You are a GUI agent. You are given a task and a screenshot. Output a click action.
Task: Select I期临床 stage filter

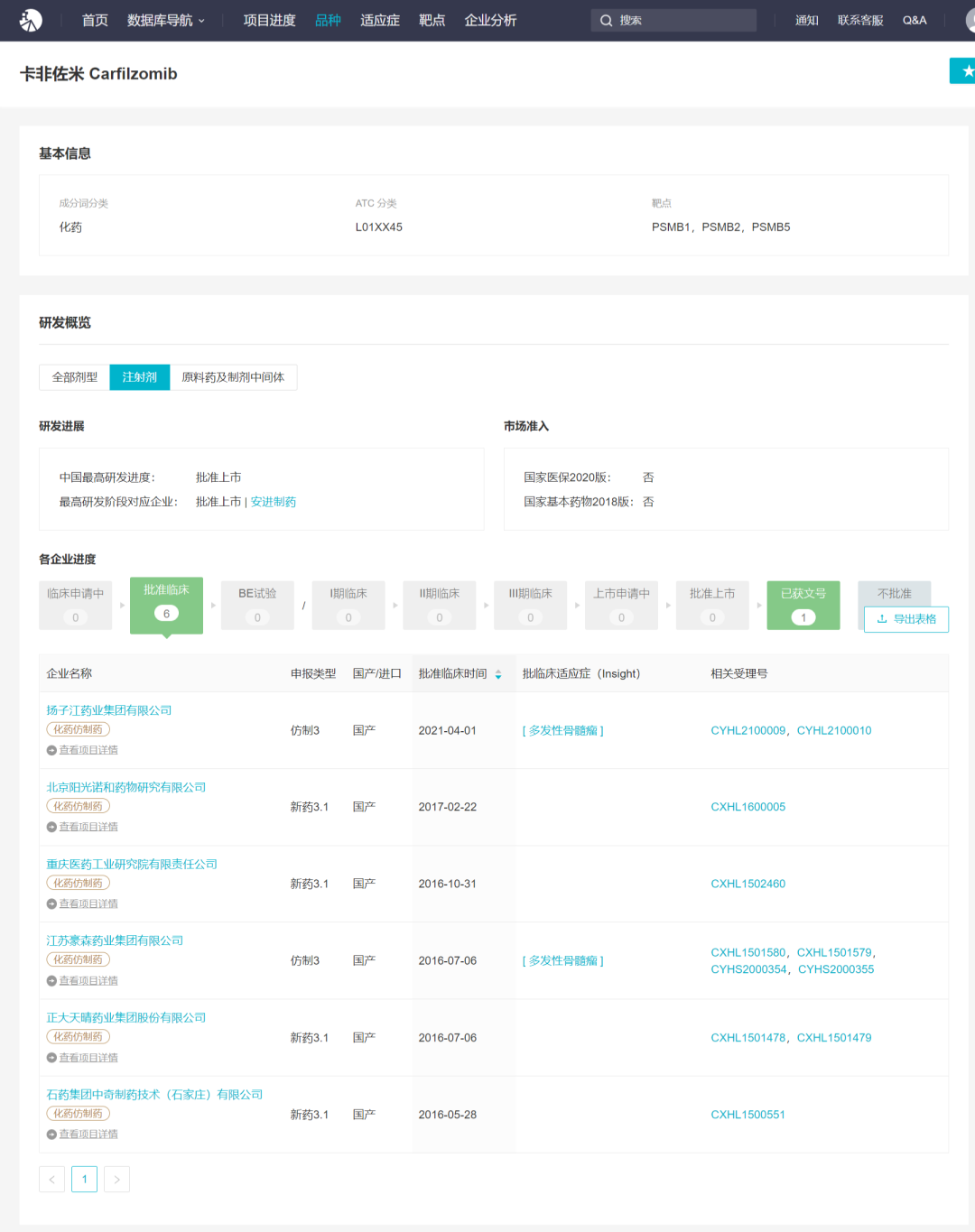click(x=348, y=605)
